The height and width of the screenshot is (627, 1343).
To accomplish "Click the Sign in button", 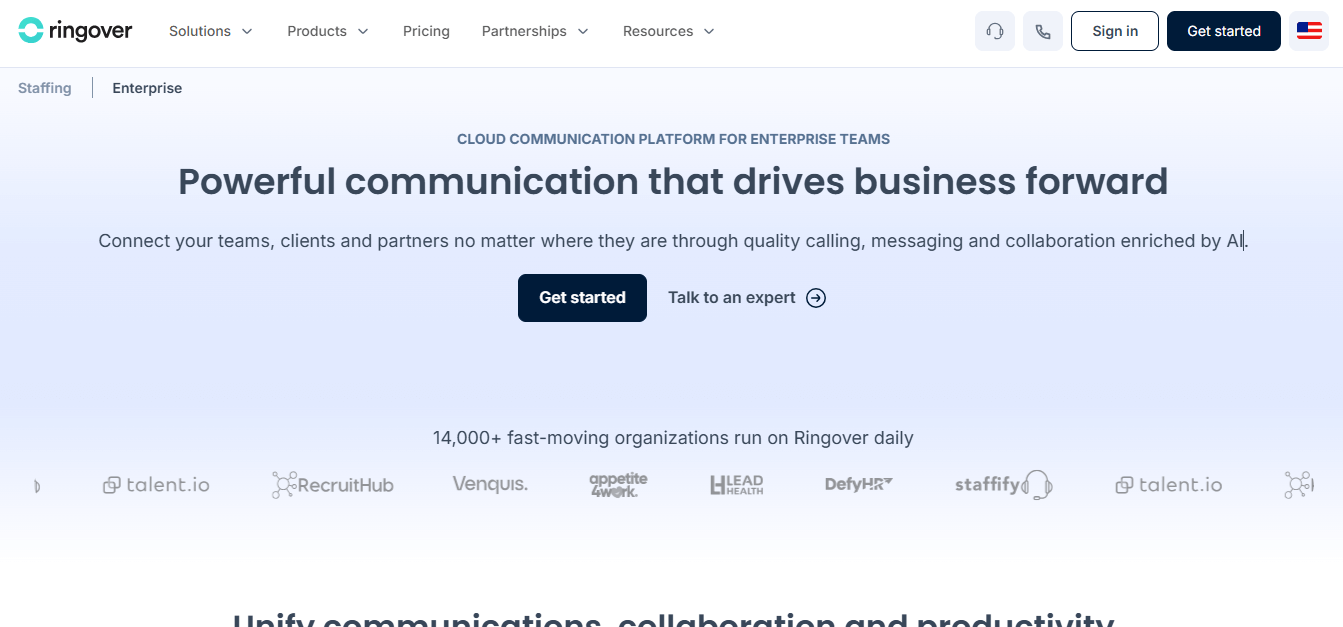I will (x=1115, y=31).
